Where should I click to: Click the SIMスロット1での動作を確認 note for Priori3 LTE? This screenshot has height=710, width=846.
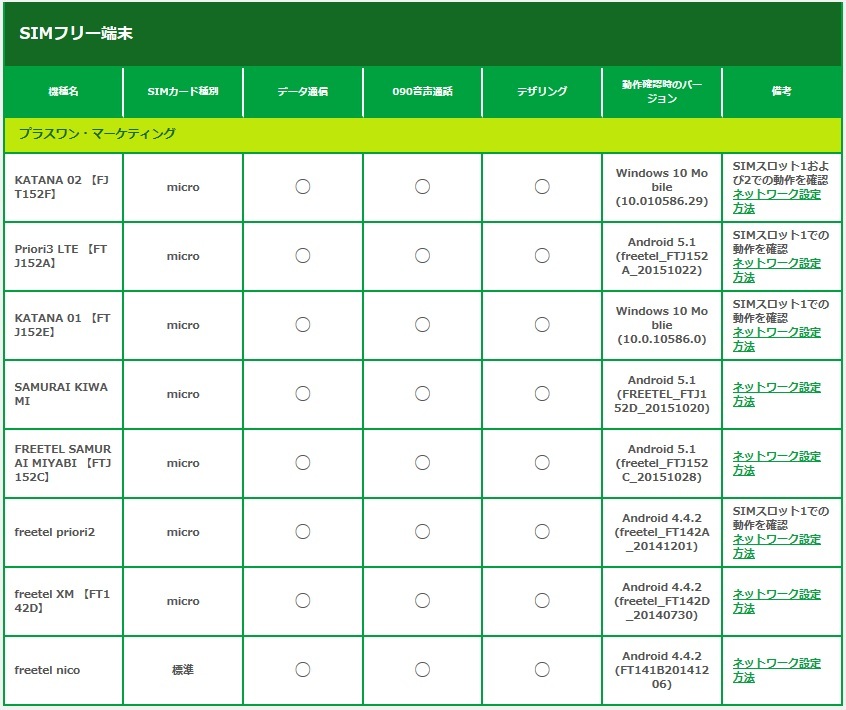coord(780,242)
